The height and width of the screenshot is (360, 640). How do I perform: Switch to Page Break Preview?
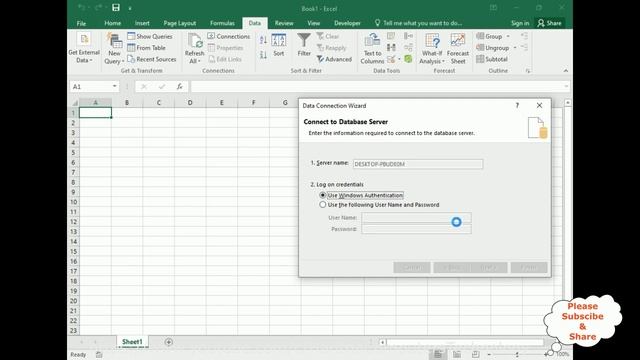click(x=476, y=354)
